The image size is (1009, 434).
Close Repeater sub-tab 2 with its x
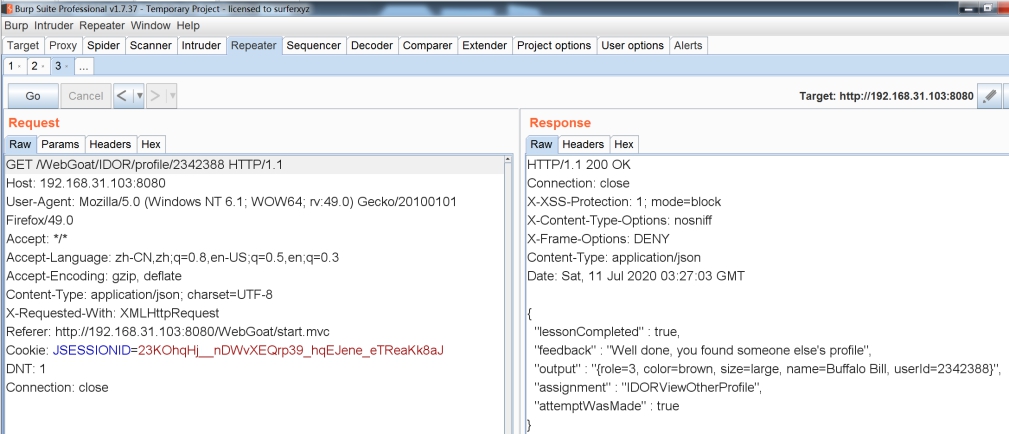42,67
